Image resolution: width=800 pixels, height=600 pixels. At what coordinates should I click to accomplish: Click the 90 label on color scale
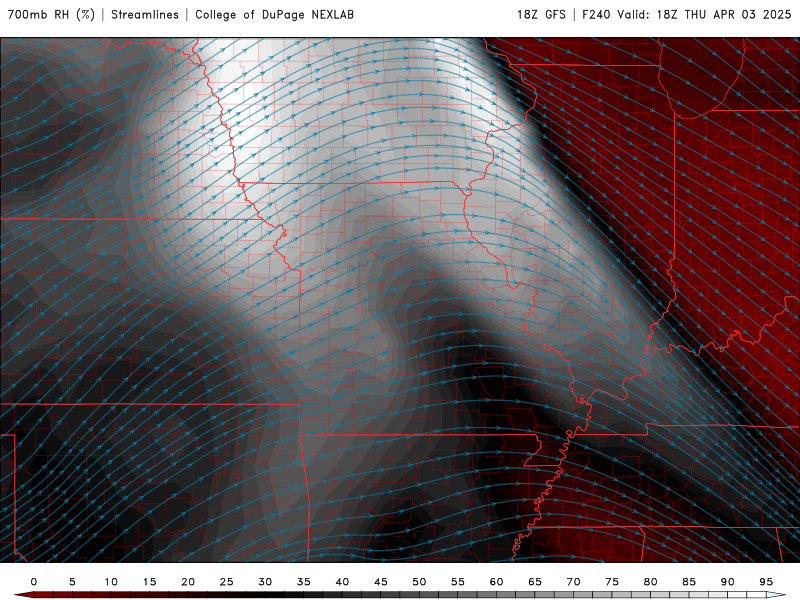click(x=728, y=582)
